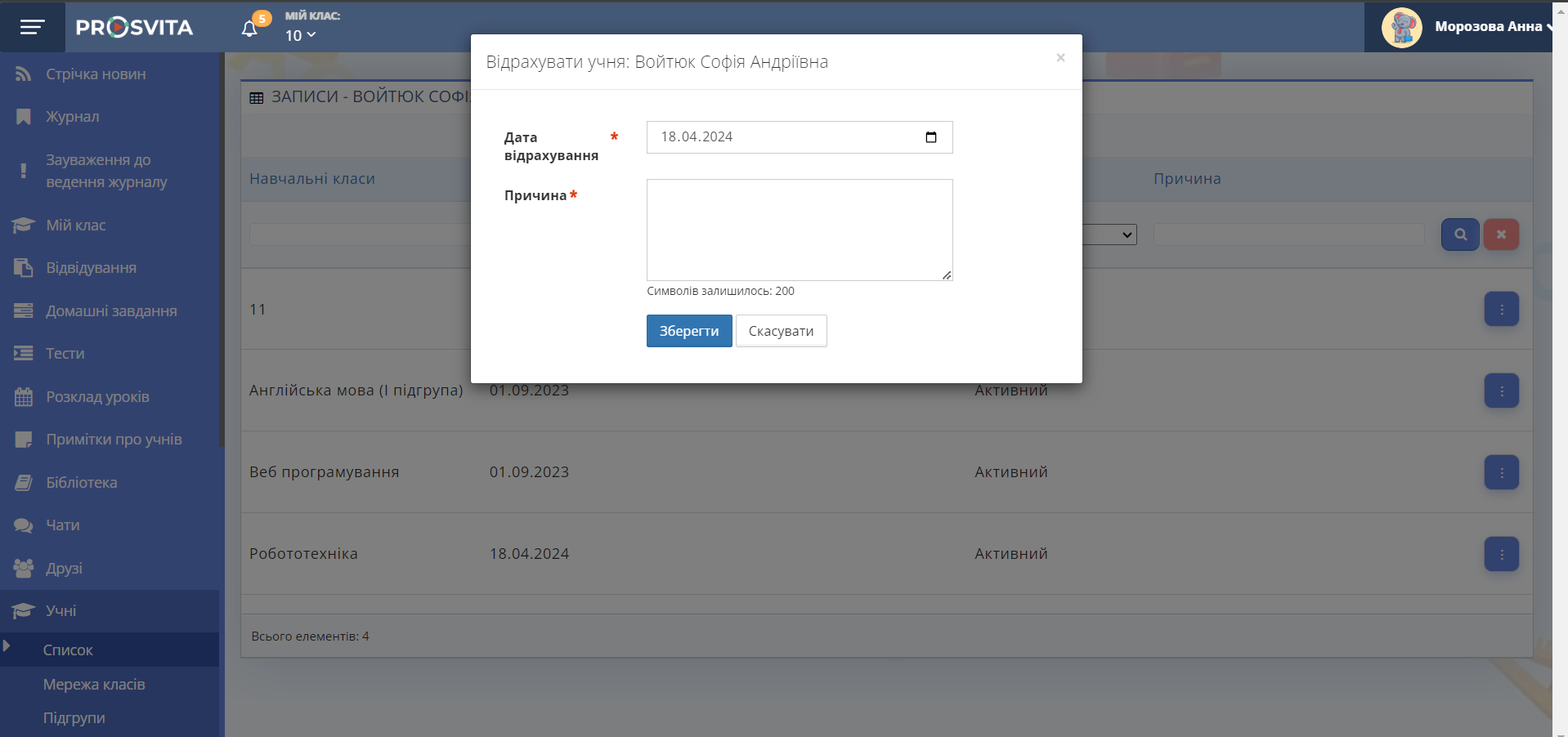Image resolution: width=1568 pixels, height=737 pixels.
Task: Click user avatar picture
Action: 1401,28
